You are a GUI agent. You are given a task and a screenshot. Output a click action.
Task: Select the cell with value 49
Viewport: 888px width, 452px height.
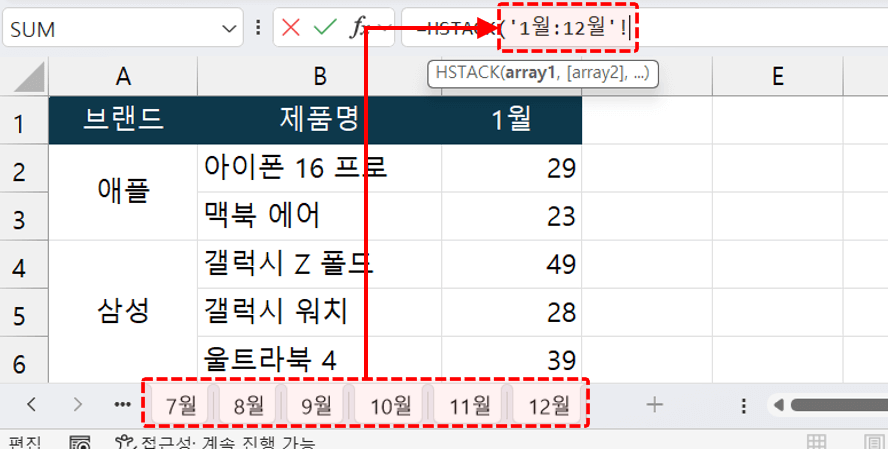pyautogui.click(x=511, y=265)
